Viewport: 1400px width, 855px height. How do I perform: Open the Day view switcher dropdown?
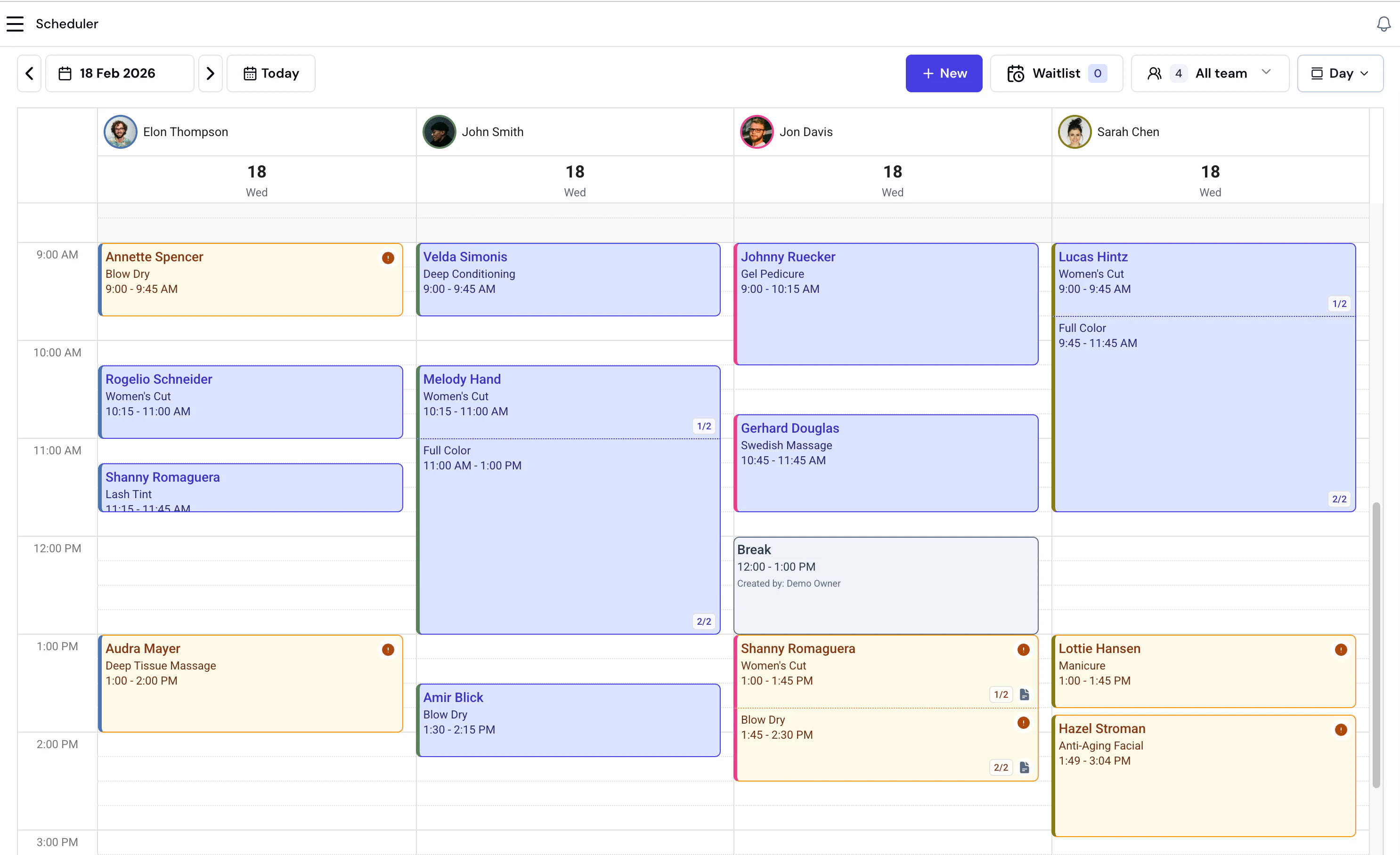(1339, 73)
